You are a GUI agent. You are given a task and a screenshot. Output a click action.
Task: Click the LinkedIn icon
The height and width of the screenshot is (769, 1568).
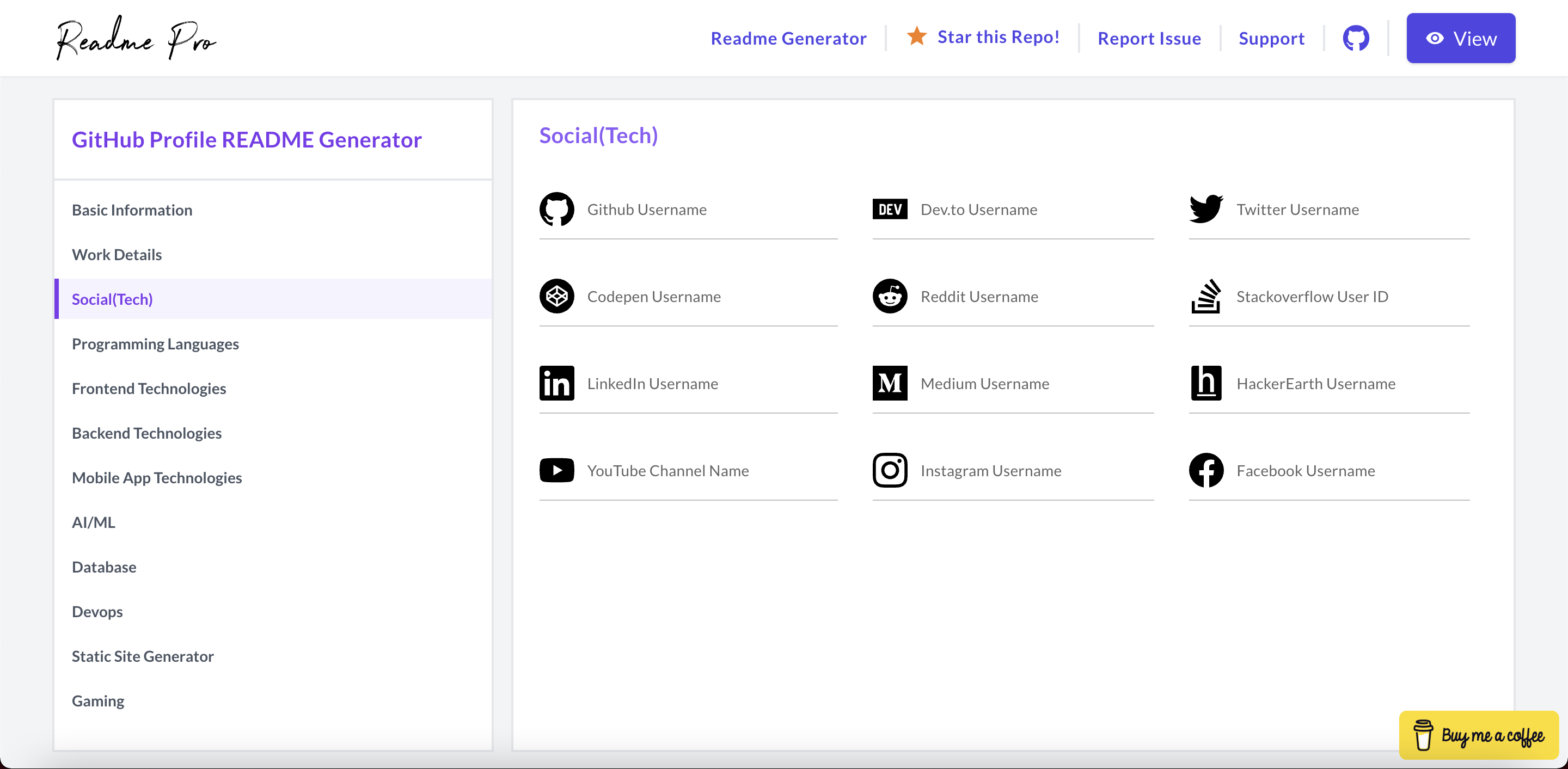click(556, 383)
